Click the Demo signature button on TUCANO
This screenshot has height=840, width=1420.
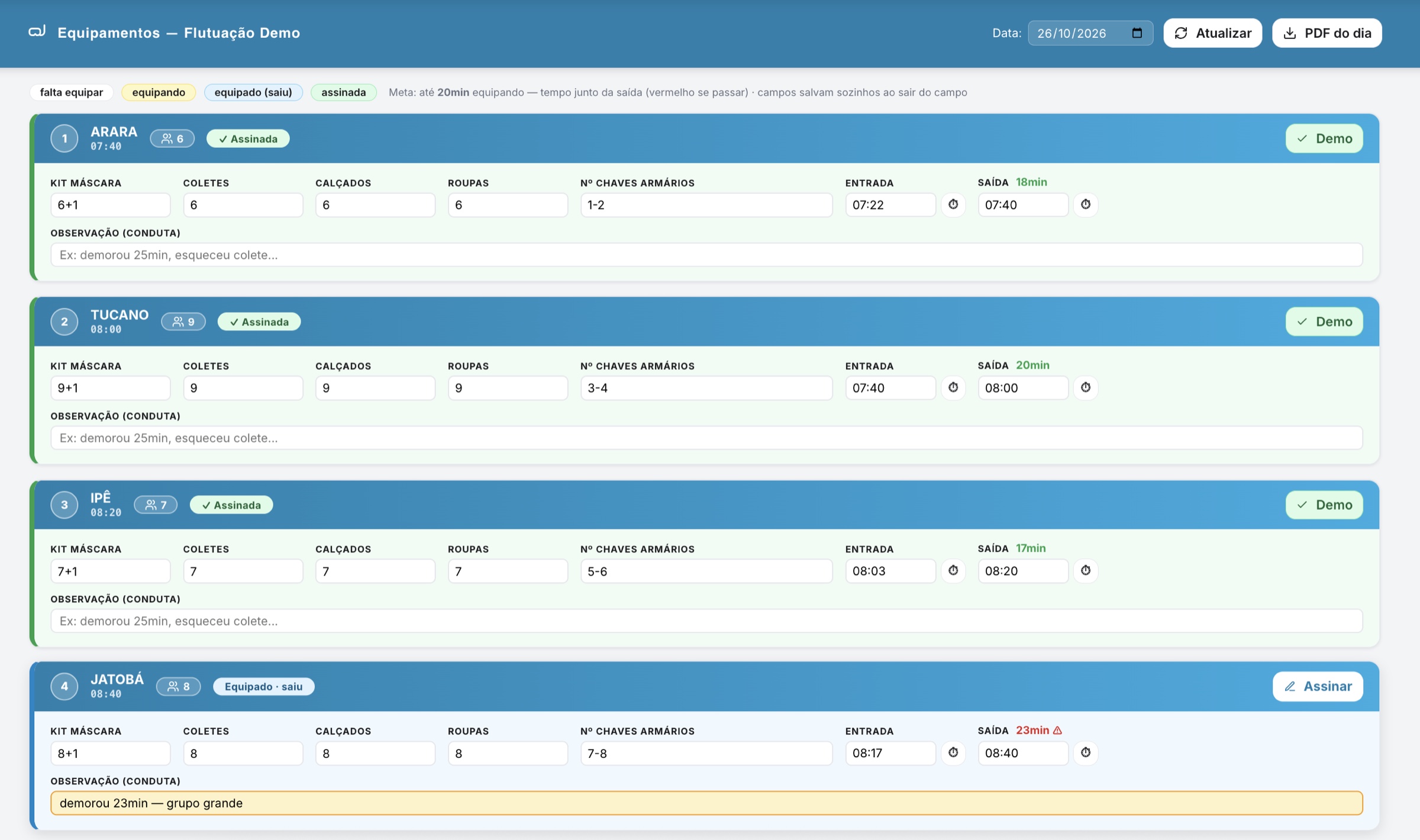1324,322
